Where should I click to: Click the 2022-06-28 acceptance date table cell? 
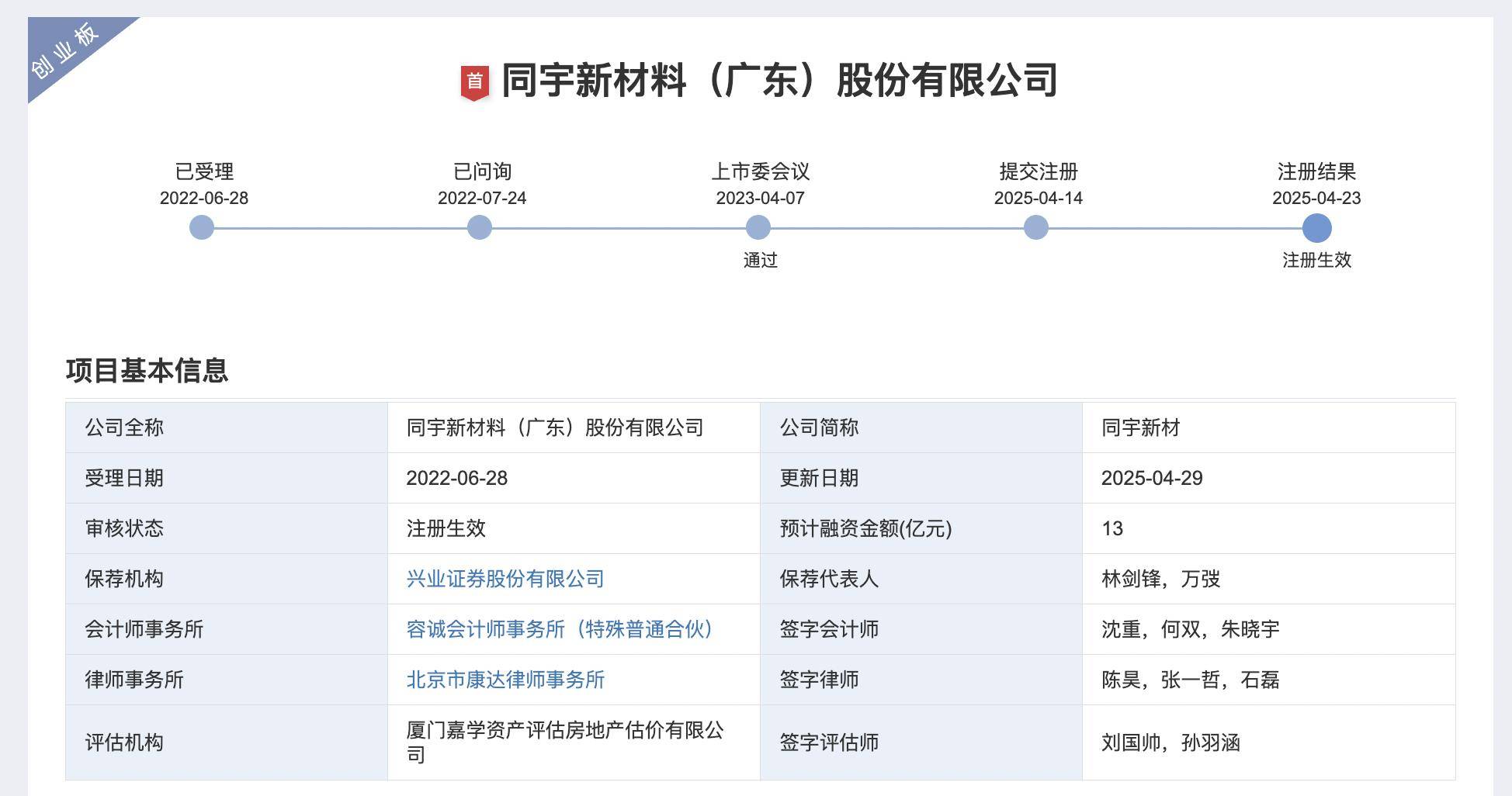(574, 478)
